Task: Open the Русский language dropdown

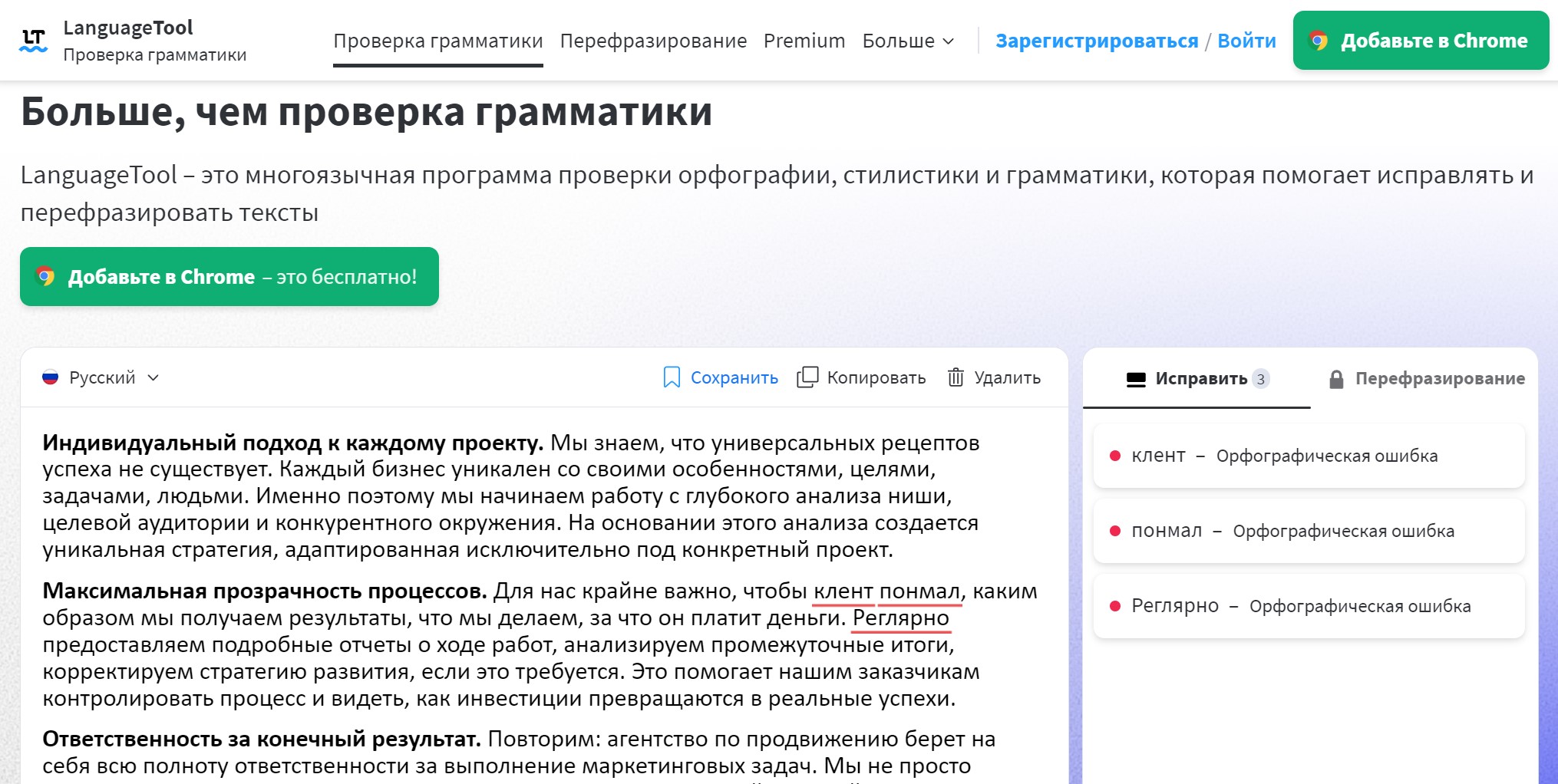Action: pyautogui.click(x=101, y=377)
